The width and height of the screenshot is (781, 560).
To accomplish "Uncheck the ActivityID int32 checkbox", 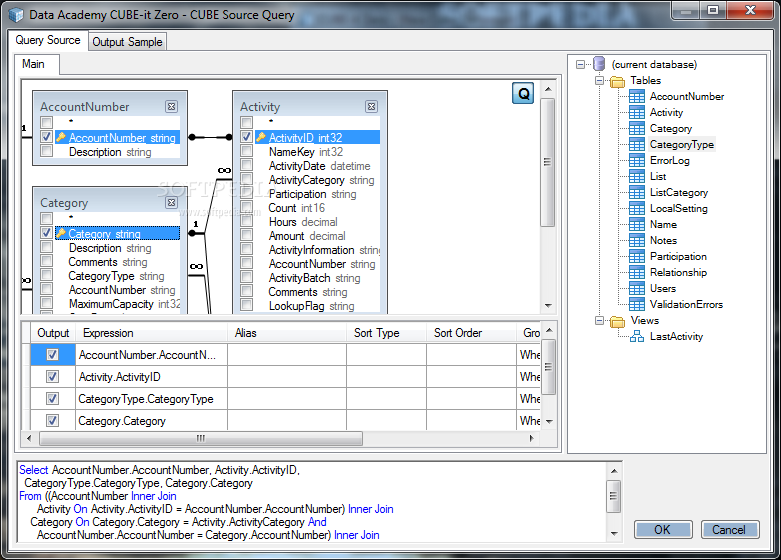I will point(246,137).
